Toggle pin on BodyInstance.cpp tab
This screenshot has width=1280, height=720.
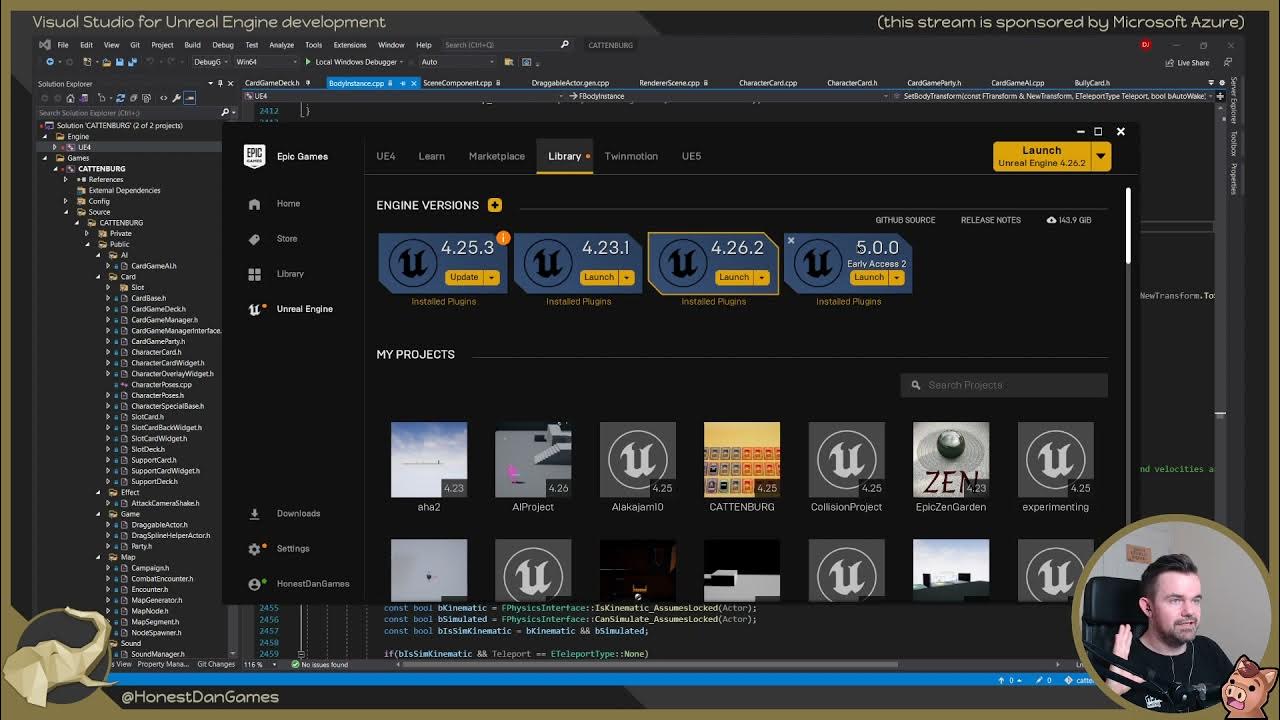[403, 83]
